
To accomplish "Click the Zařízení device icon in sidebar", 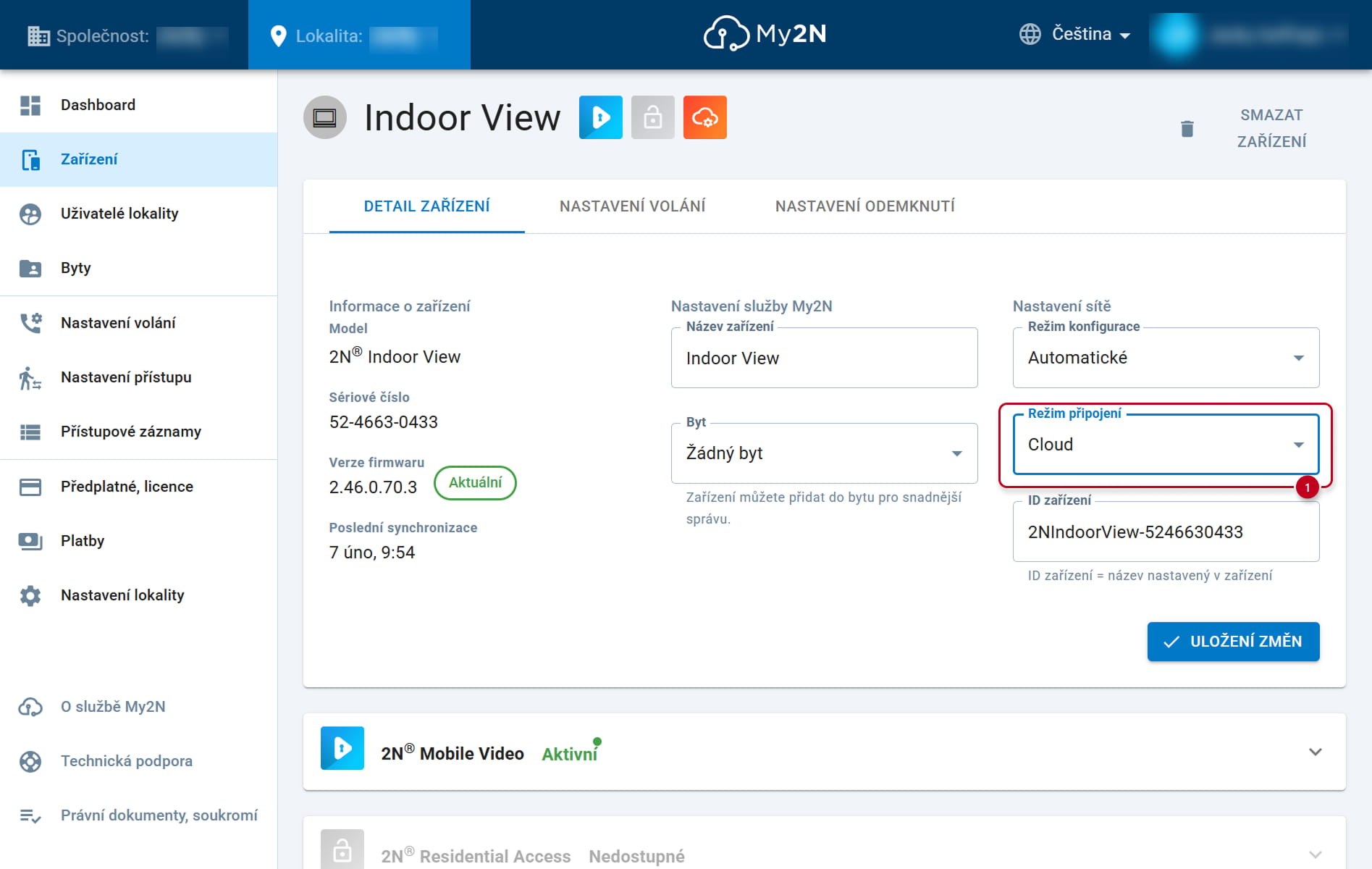I will (x=30, y=159).
